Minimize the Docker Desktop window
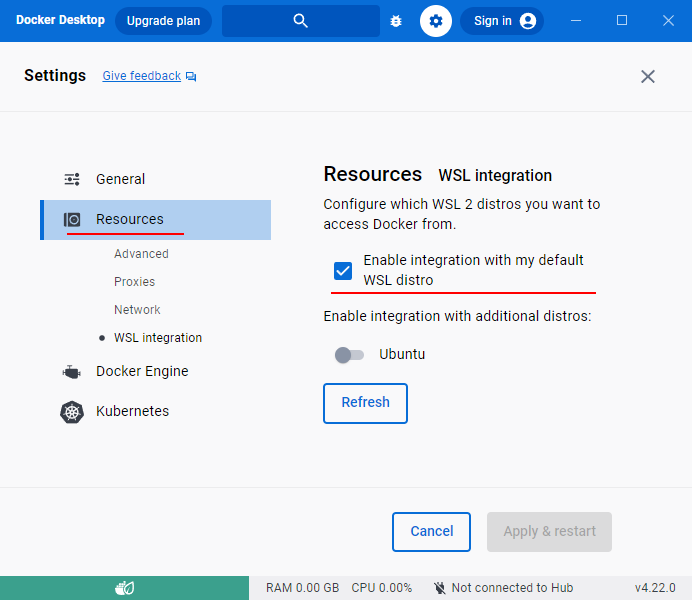Image resolution: width=692 pixels, height=600 pixels. pos(576,21)
